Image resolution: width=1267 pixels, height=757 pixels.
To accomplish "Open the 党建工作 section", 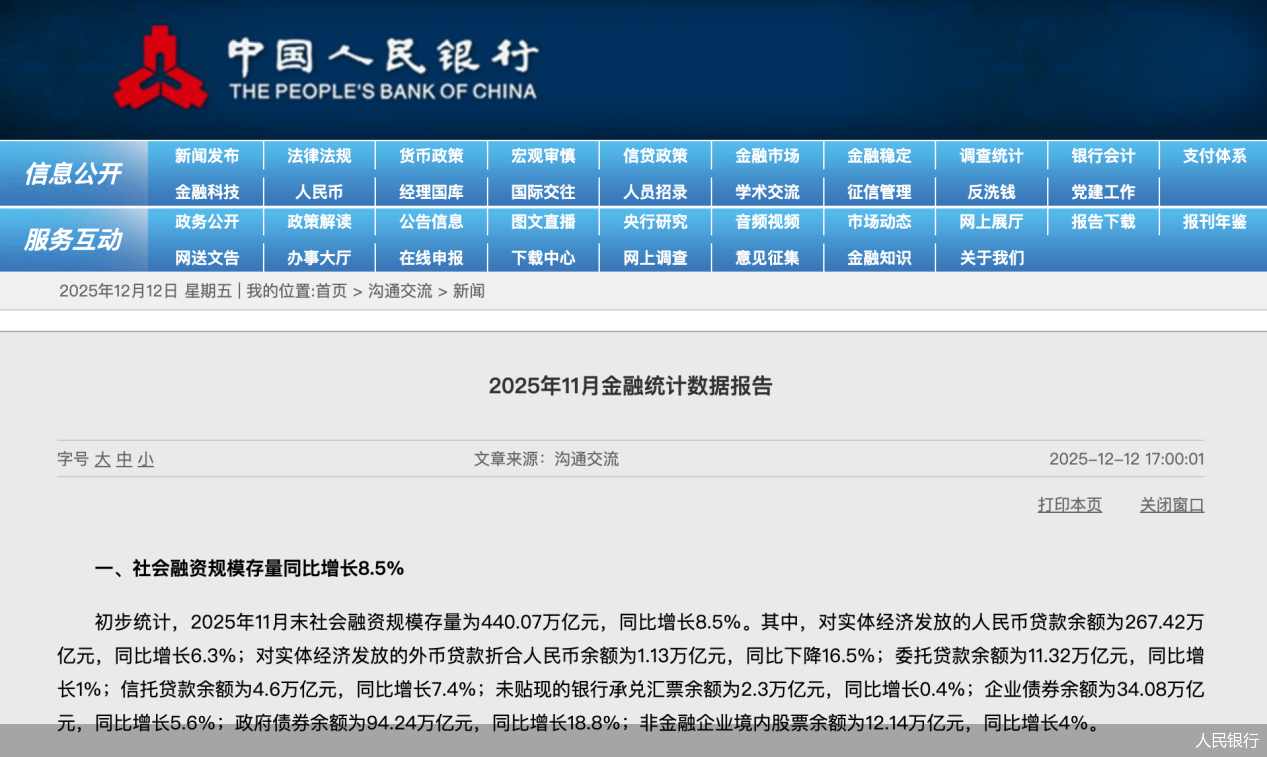I will (x=1103, y=191).
